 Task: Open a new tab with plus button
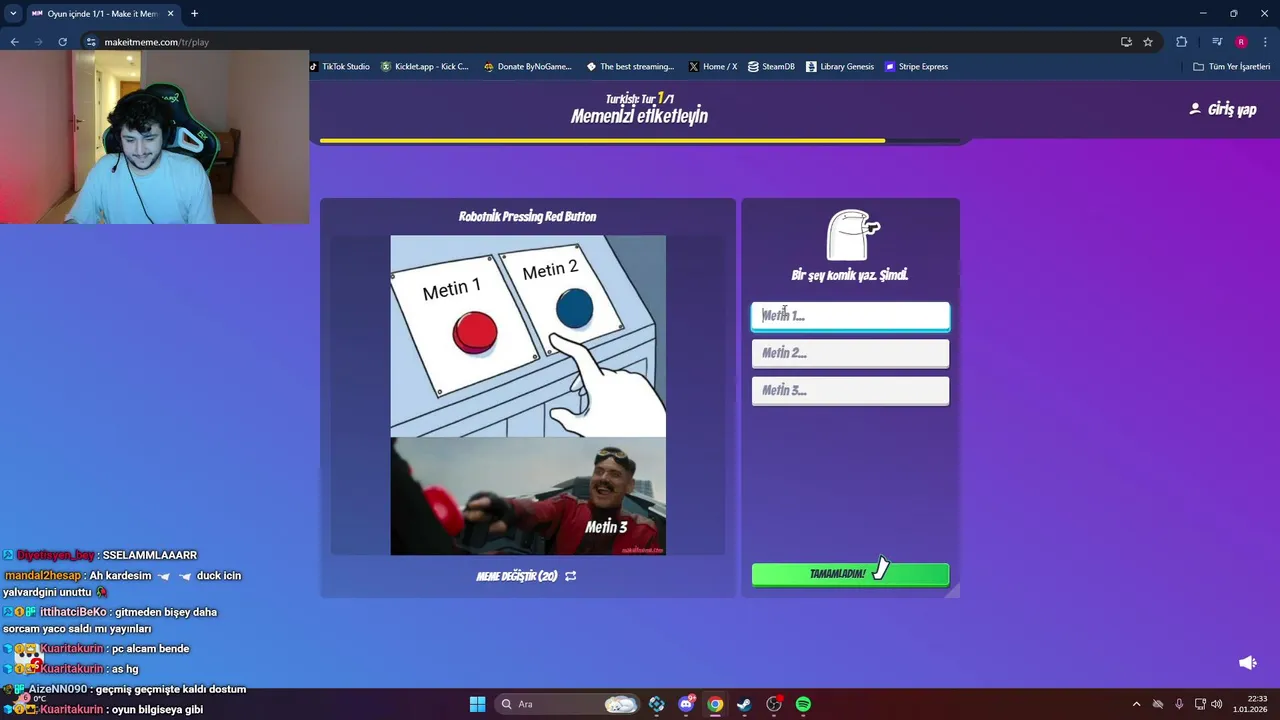click(194, 14)
